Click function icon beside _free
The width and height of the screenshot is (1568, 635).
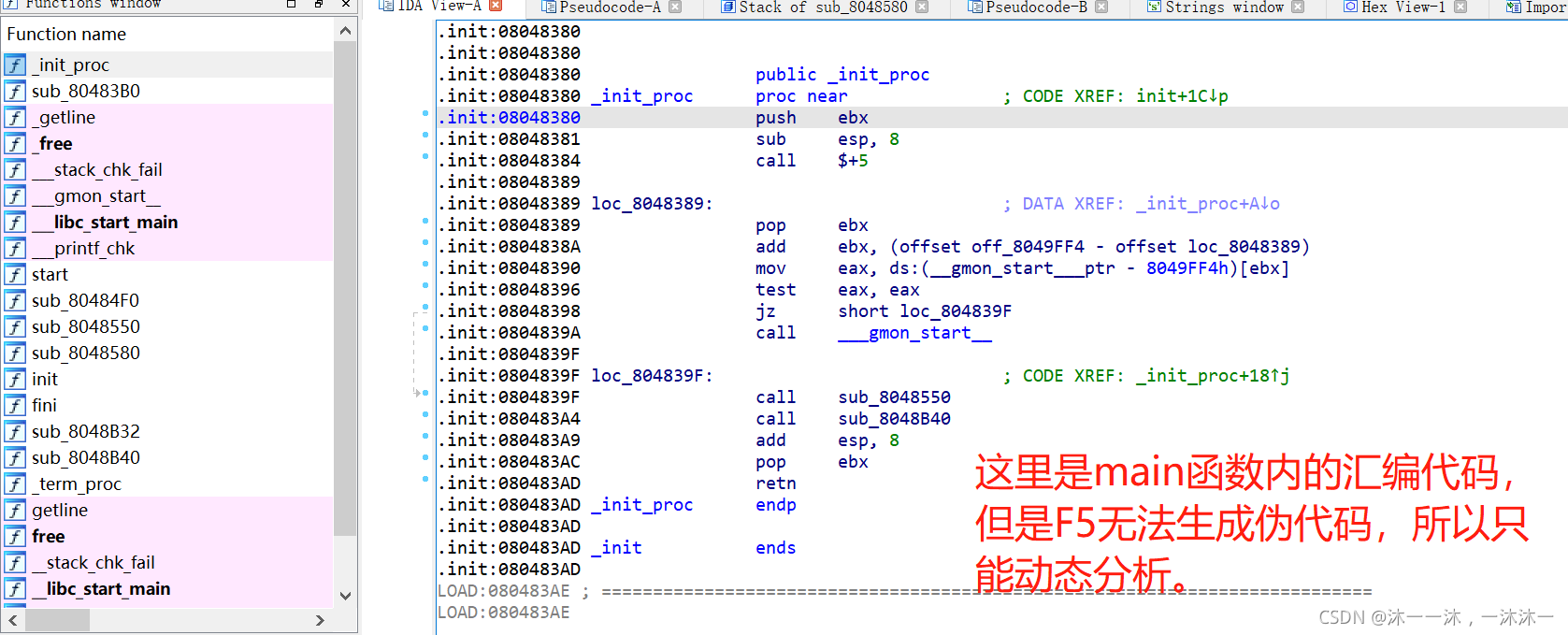point(15,143)
